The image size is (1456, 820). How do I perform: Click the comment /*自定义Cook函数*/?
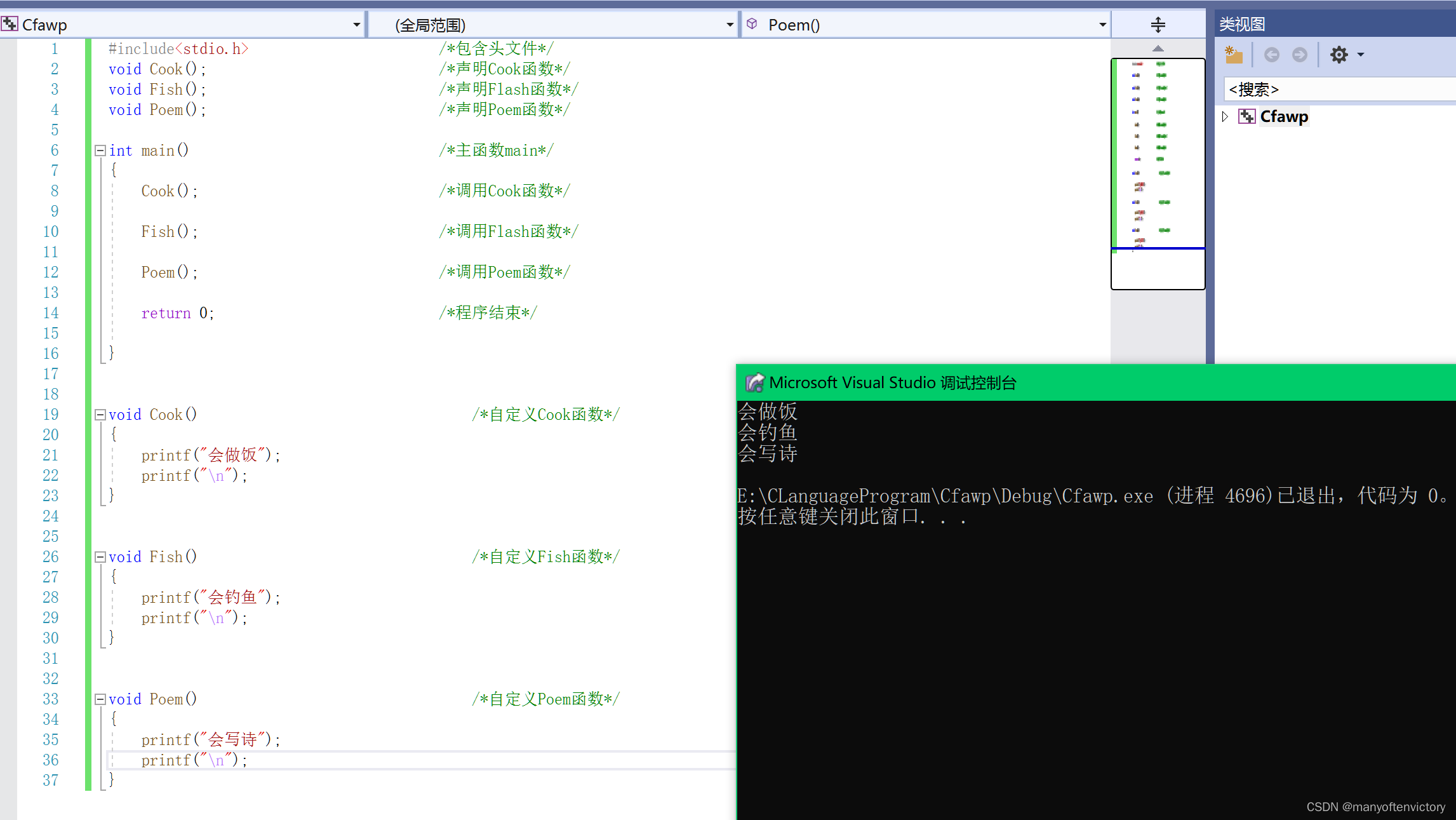click(x=545, y=415)
